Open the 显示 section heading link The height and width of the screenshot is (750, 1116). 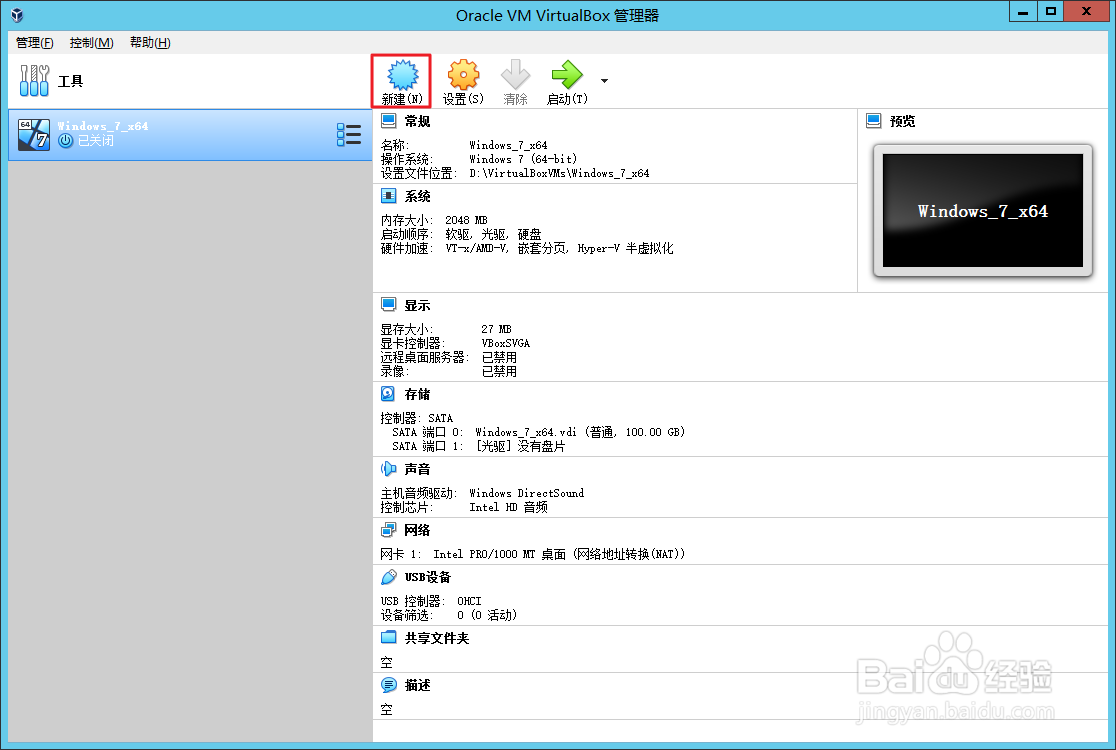tap(417, 305)
